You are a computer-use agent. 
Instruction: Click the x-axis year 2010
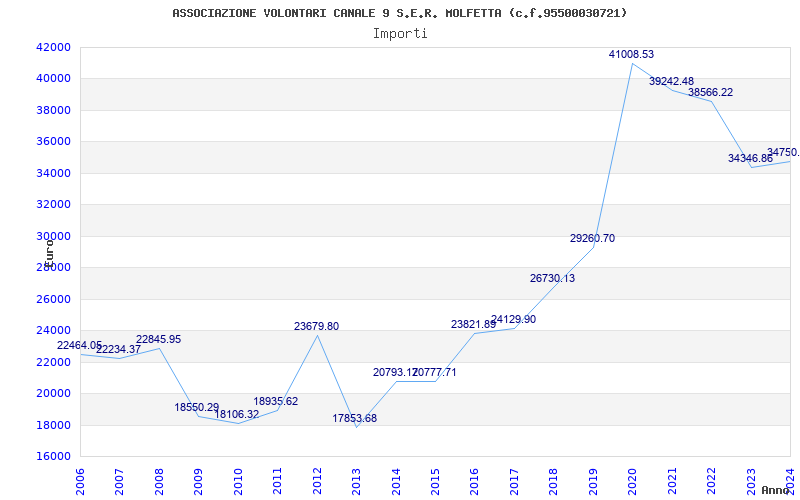tap(238, 482)
